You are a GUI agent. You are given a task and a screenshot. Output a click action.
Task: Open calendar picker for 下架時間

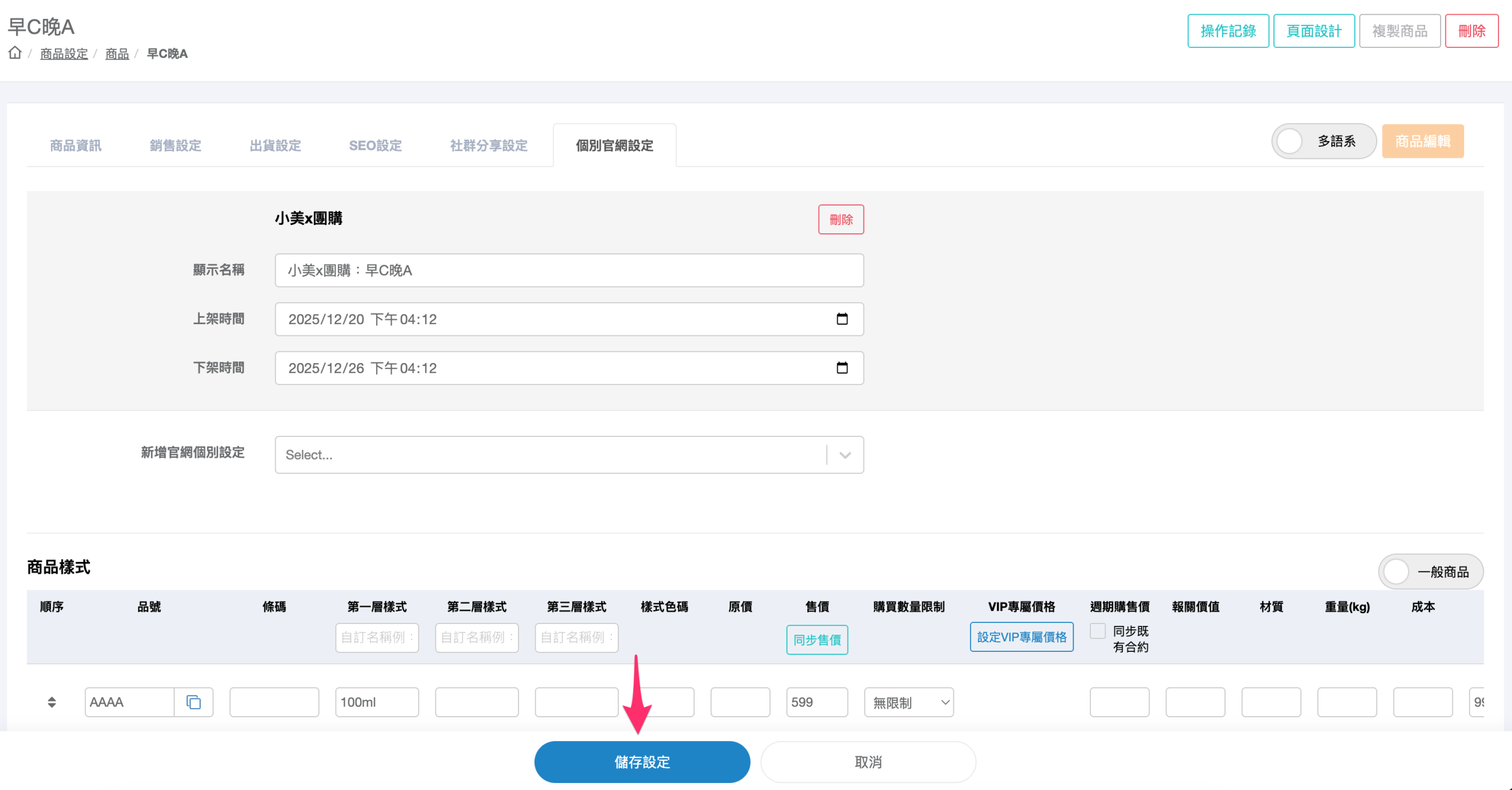[842, 368]
